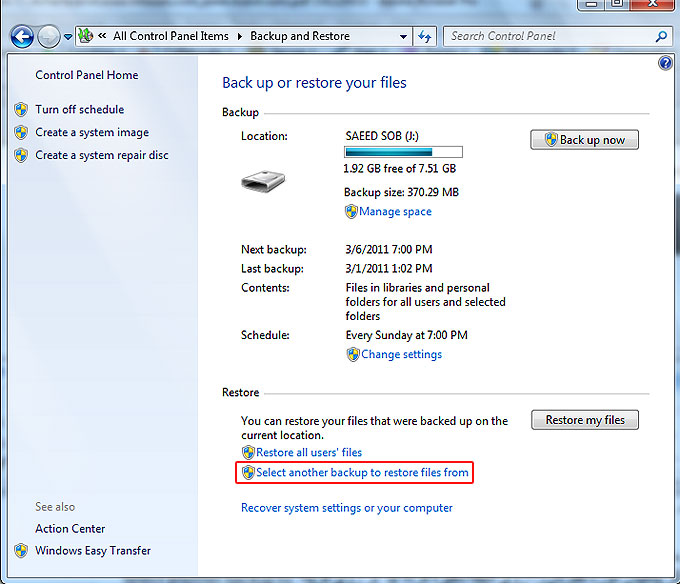Click the Back up or restore your files heading
The image size is (680, 584).
(314, 82)
